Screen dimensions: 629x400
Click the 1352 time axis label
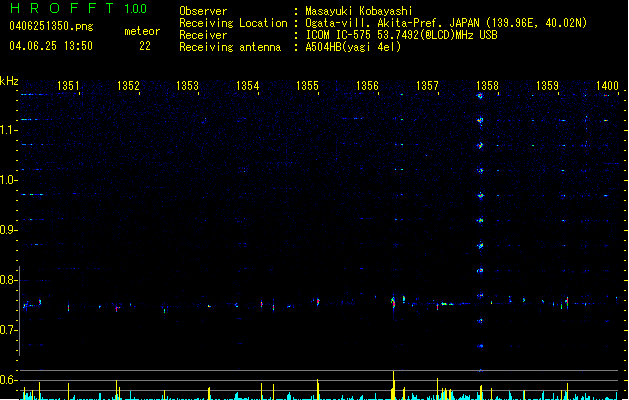tap(128, 86)
